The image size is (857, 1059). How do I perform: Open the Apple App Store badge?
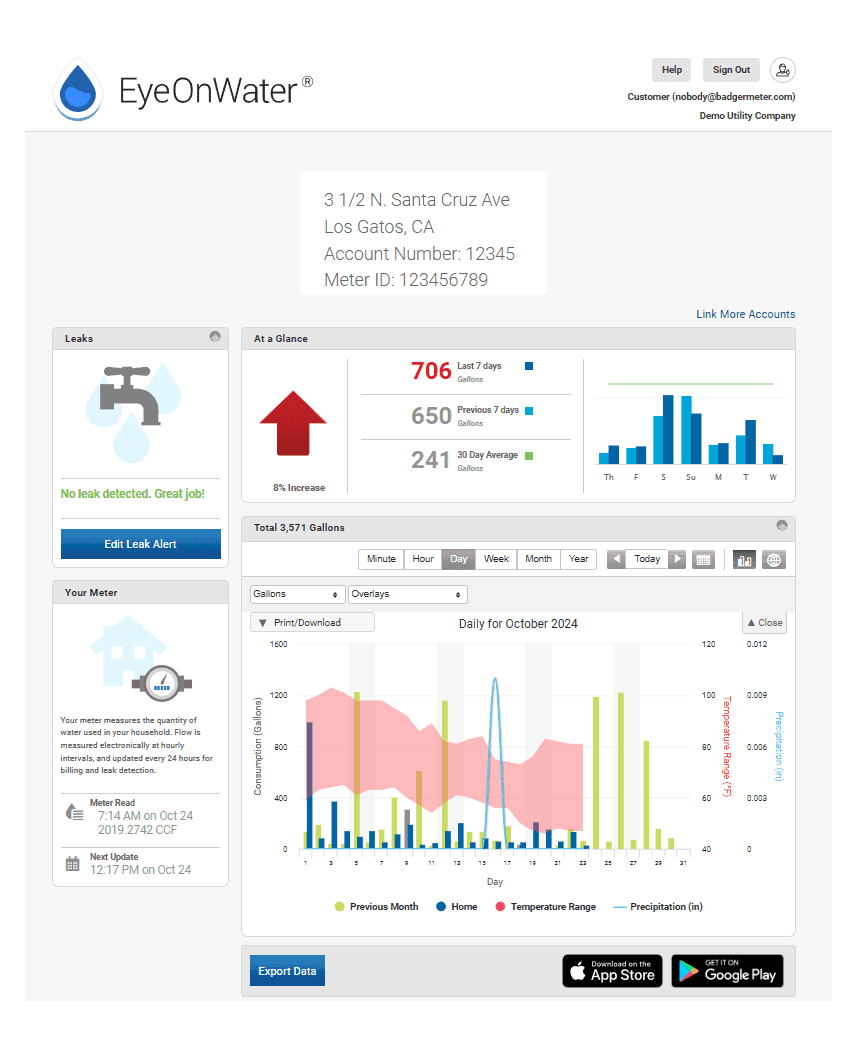click(x=613, y=971)
